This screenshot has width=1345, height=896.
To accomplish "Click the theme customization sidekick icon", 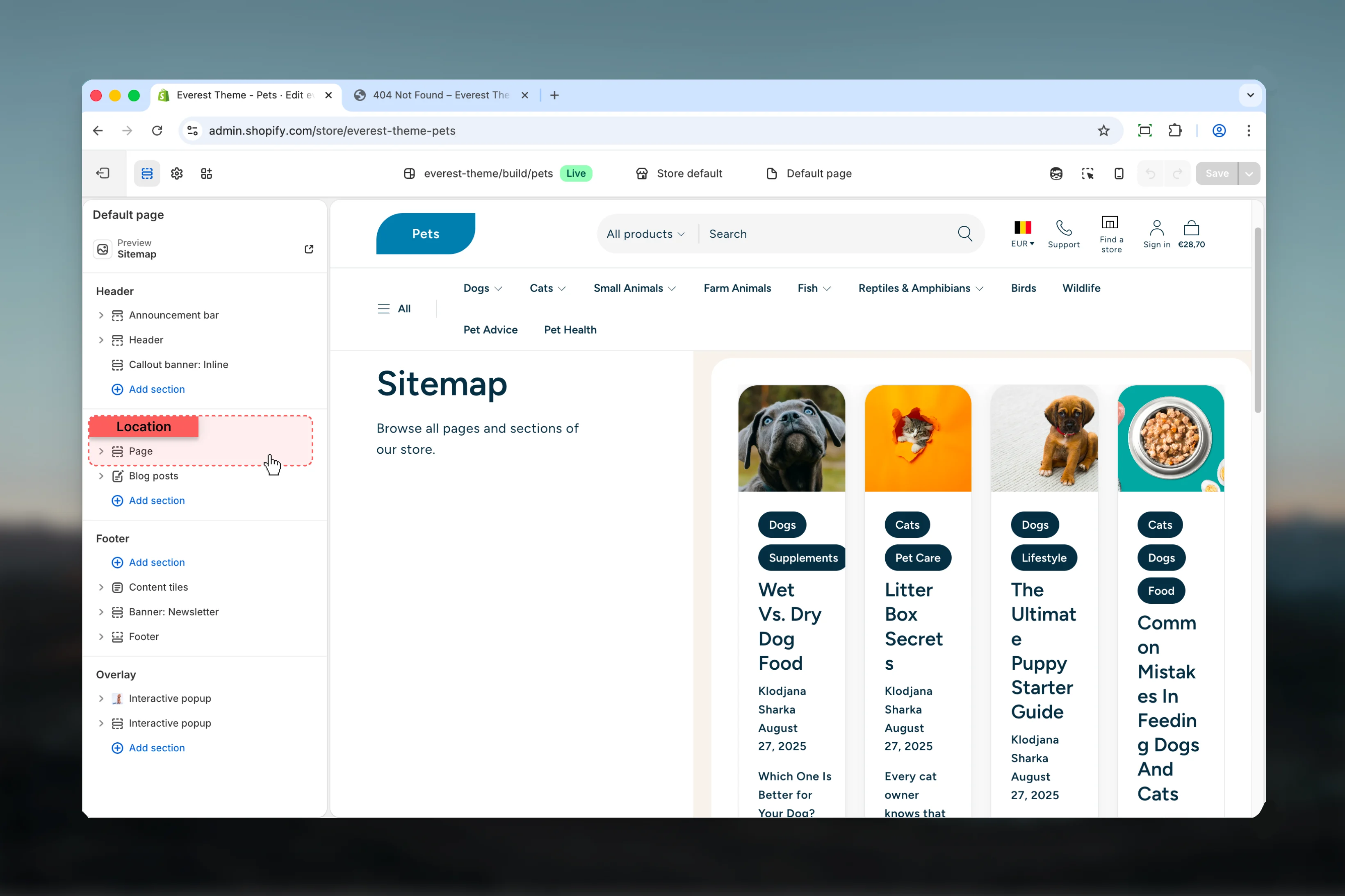I will pos(1056,173).
